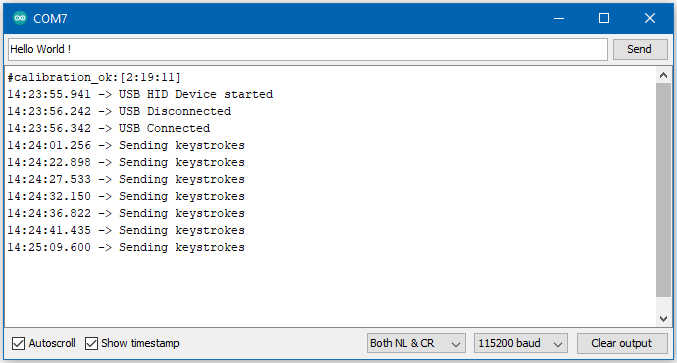
Task: Uncheck the Show timestamp option
Action: click(91, 344)
